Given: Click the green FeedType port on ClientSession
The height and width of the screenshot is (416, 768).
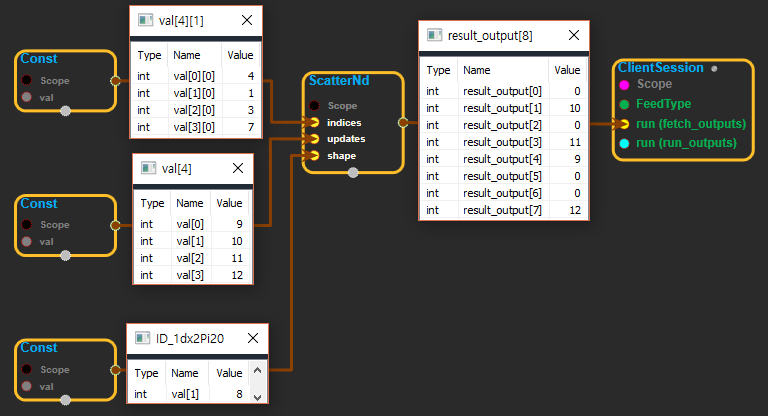Looking at the screenshot, I should click(624, 103).
